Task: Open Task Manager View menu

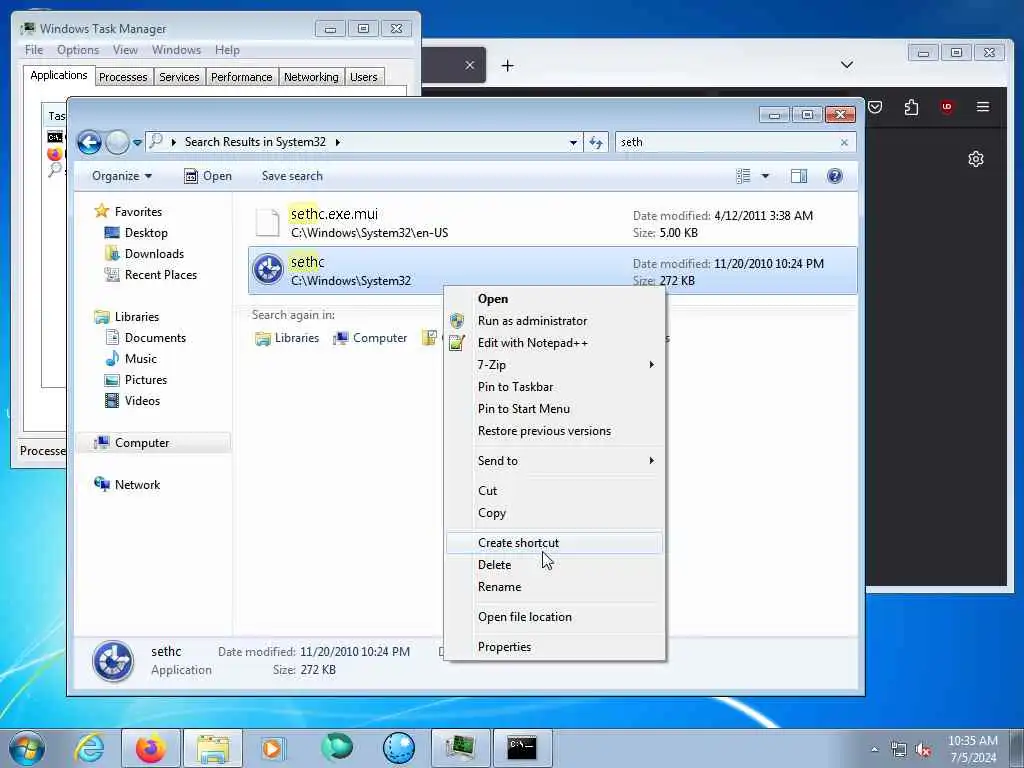Action: [x=125, y=50]
